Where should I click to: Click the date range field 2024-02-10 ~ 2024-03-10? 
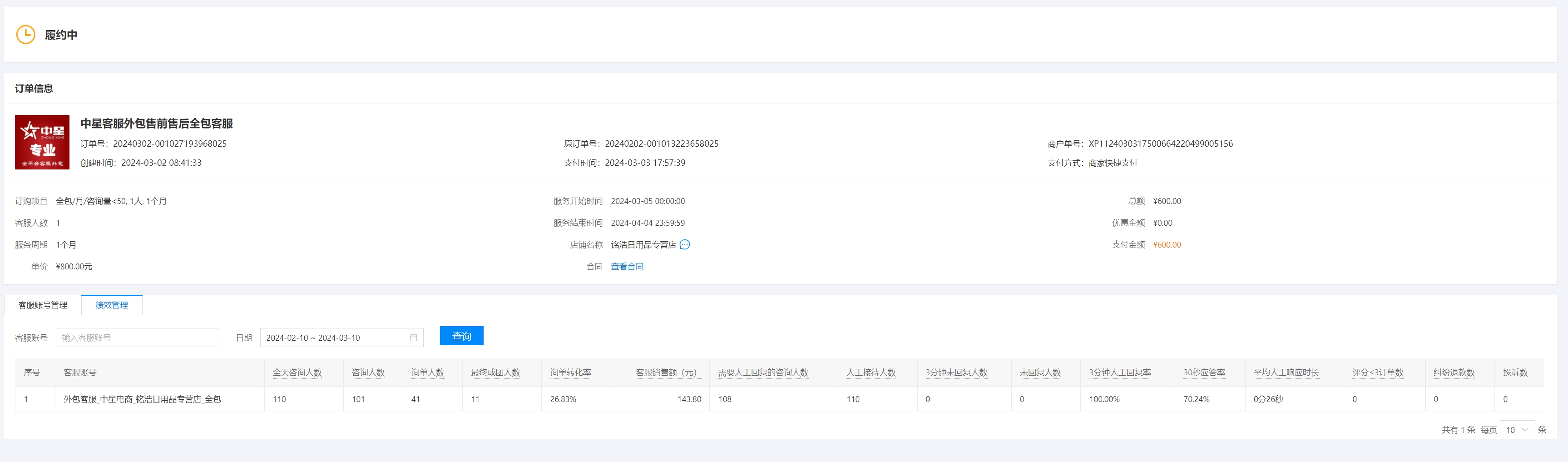tap(341, 338)
